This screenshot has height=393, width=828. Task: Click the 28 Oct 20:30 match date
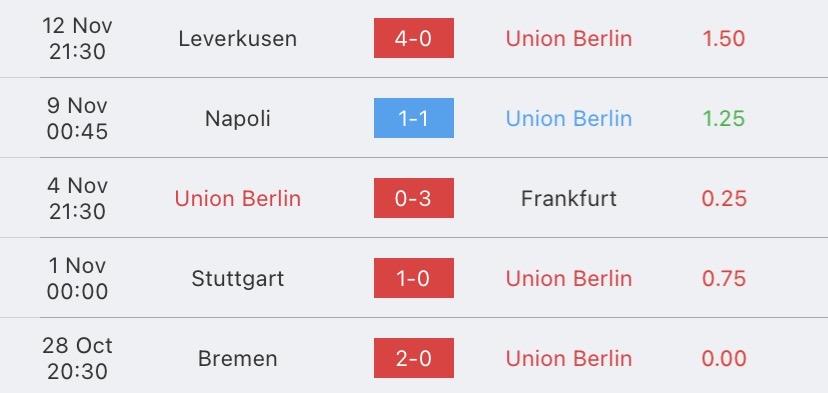[77, 359]
